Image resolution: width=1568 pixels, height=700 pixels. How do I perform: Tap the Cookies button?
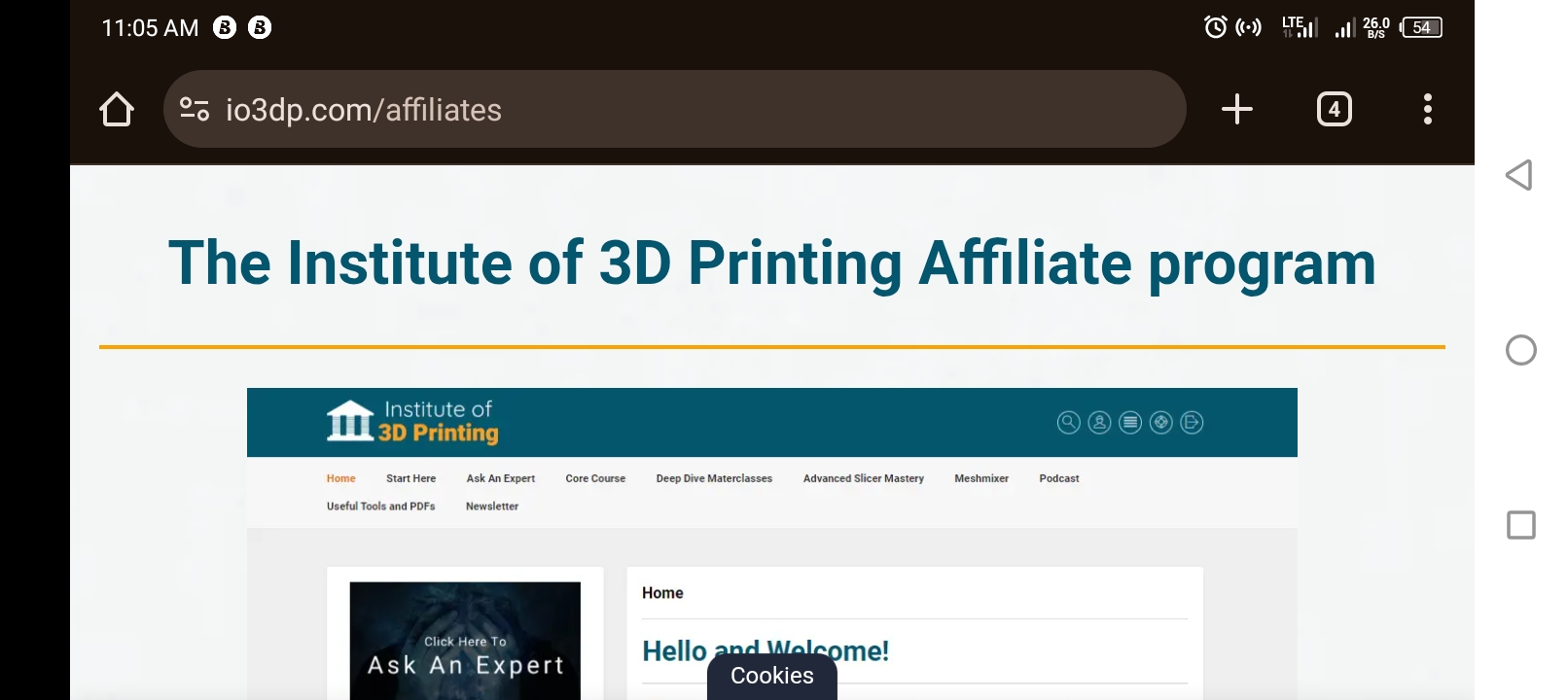tap(772, 677)
